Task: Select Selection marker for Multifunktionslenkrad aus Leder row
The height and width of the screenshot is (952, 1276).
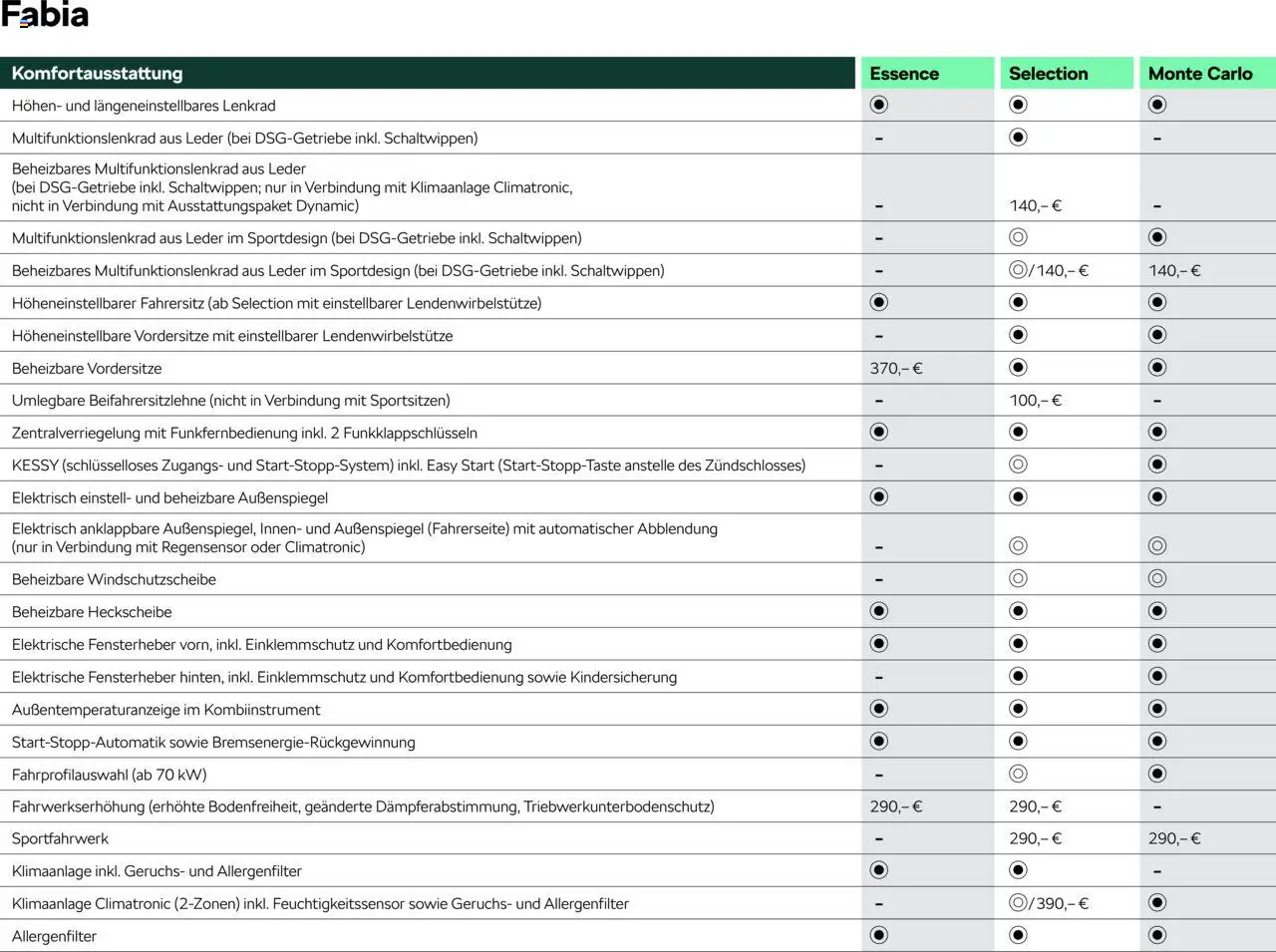Action: coord(1018,138)
